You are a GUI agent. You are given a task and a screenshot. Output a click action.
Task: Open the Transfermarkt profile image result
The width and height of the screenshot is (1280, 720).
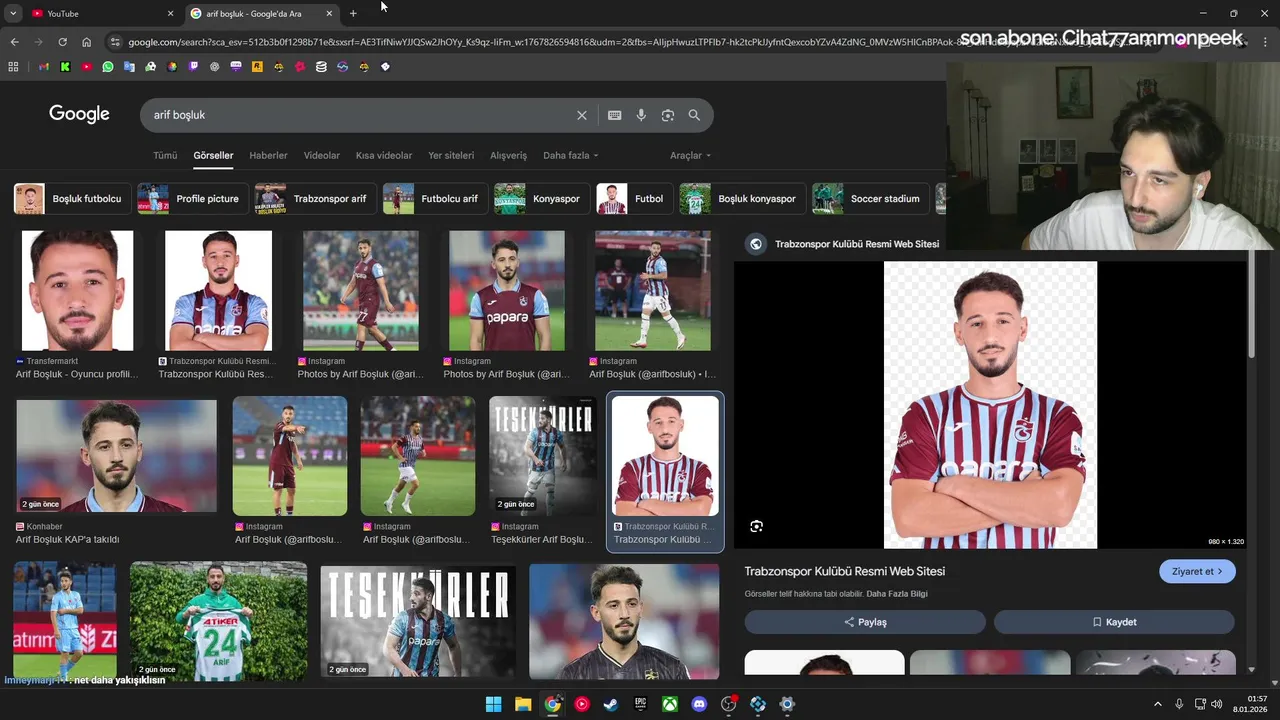[x=77, y=291]
